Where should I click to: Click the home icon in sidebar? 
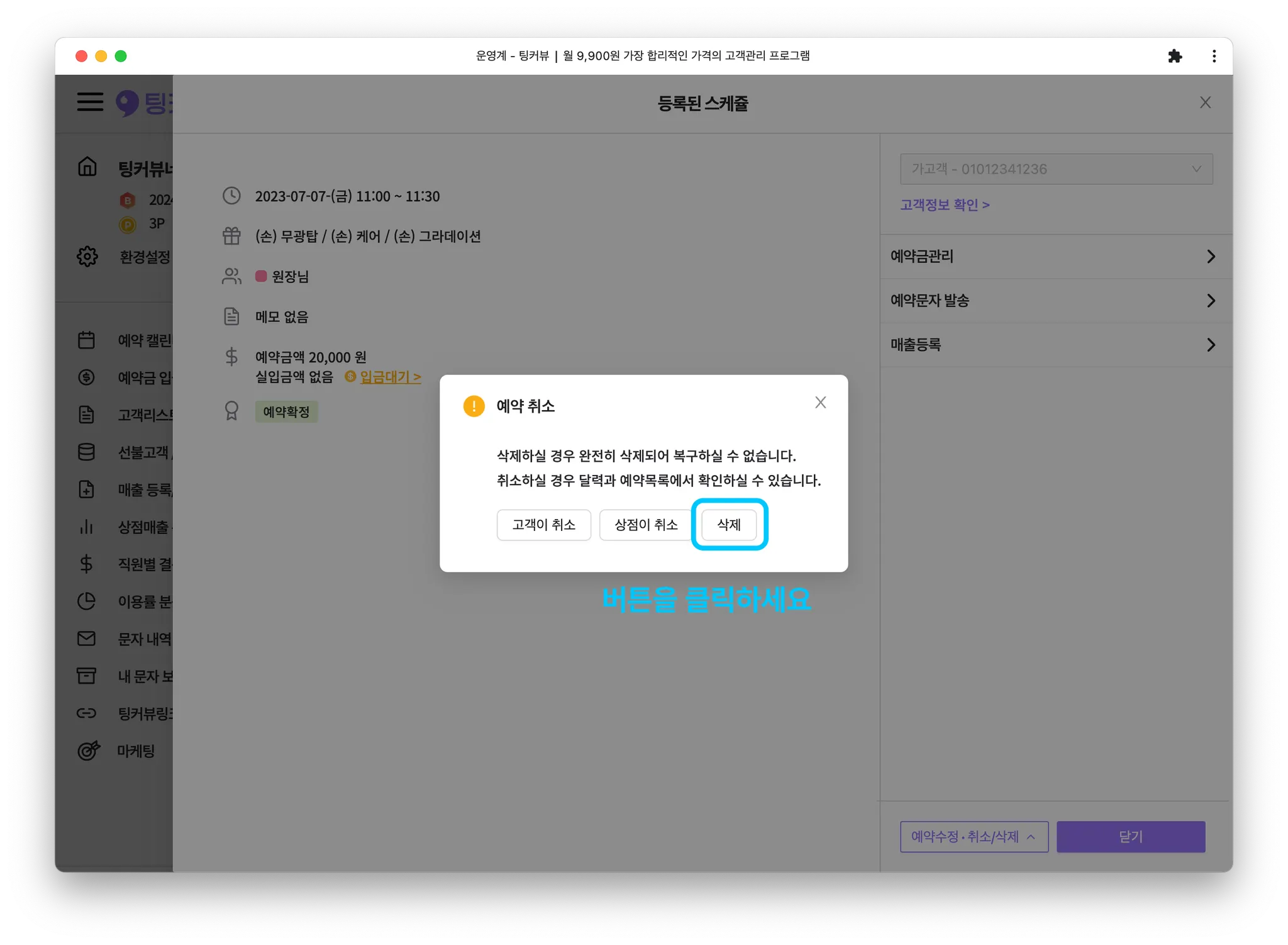[x=87, y=167]
